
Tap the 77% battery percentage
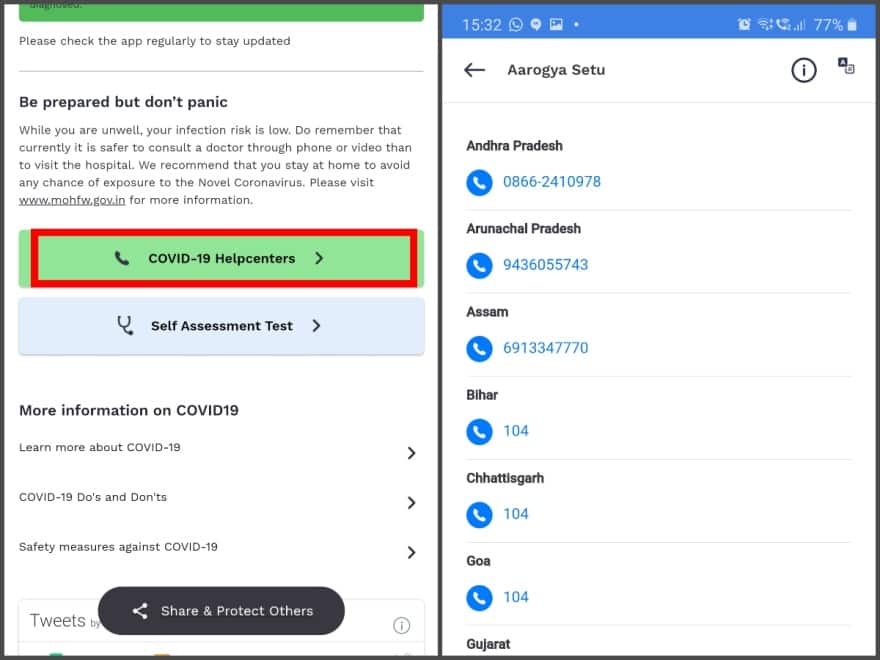tap(828, 25)
